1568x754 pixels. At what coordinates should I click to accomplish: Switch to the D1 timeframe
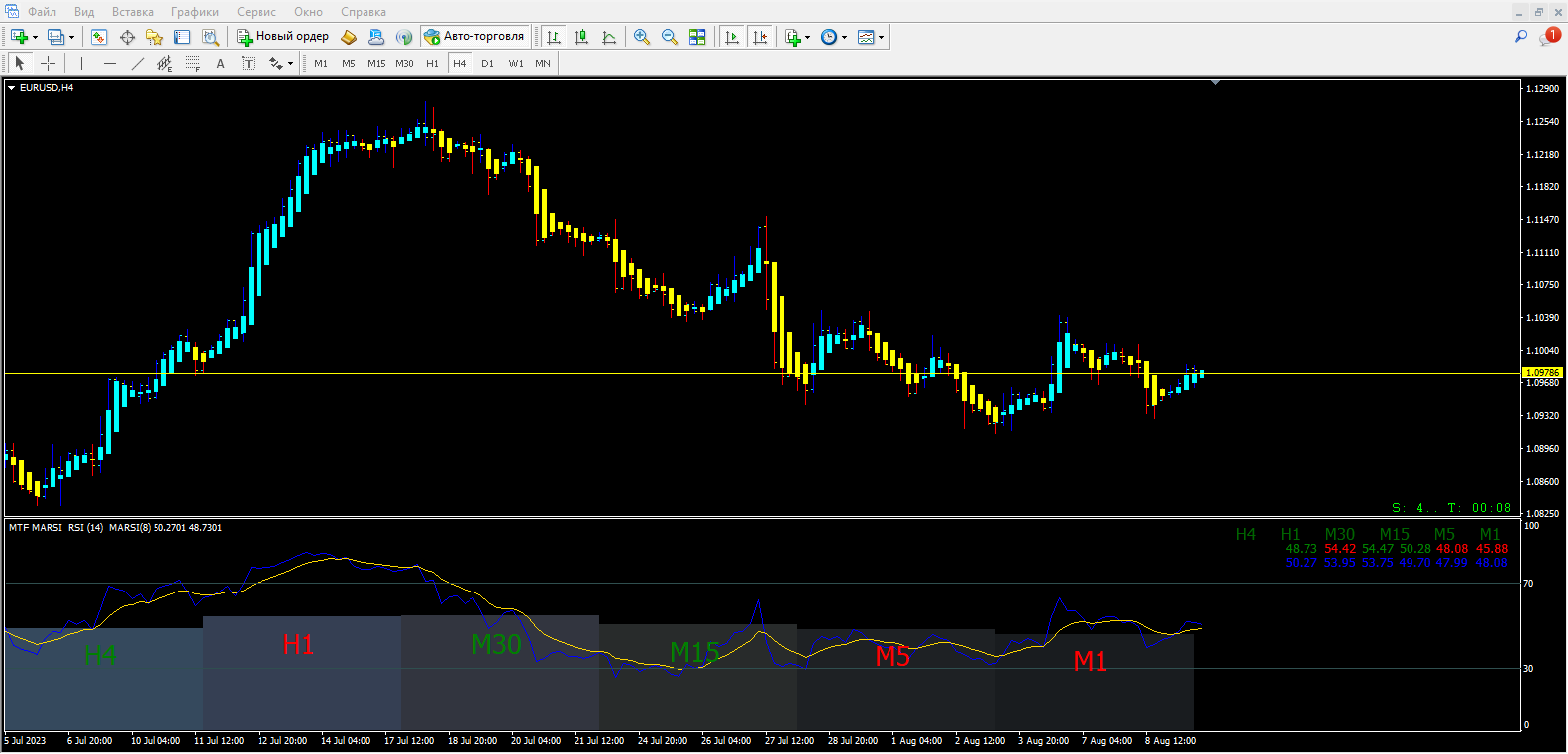(x=487, y=63)
